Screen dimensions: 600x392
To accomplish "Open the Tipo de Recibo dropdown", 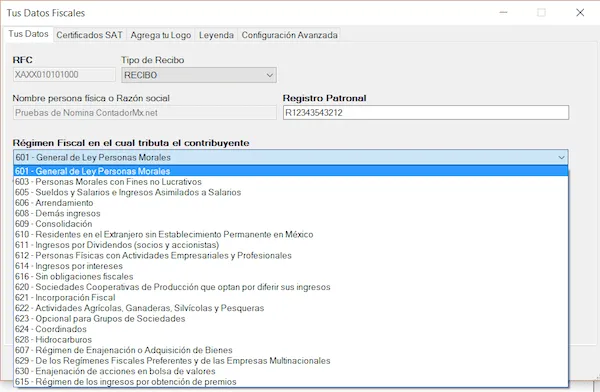I will click(x=199, y=75).
